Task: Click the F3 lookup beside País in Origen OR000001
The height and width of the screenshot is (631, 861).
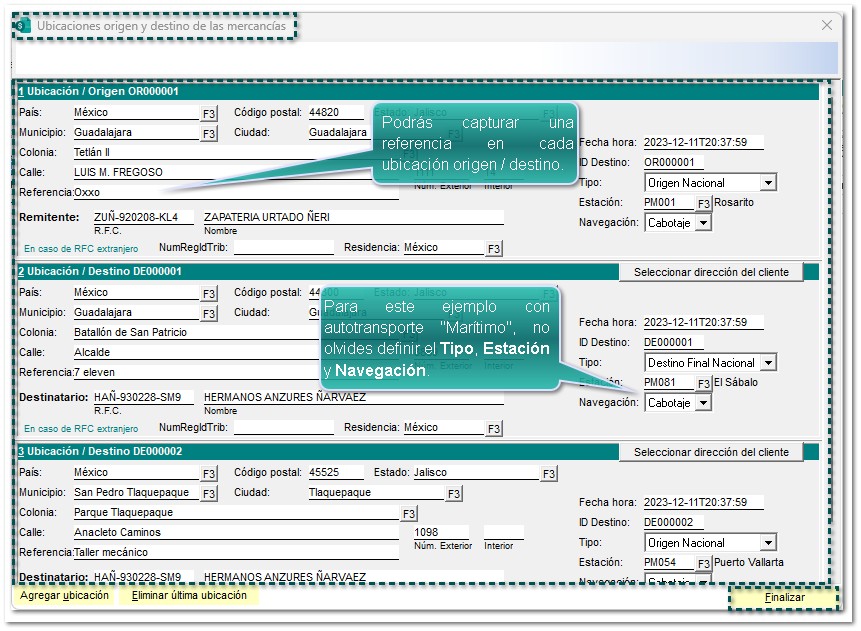Action: pyautogui.click(x=209, y=113)
